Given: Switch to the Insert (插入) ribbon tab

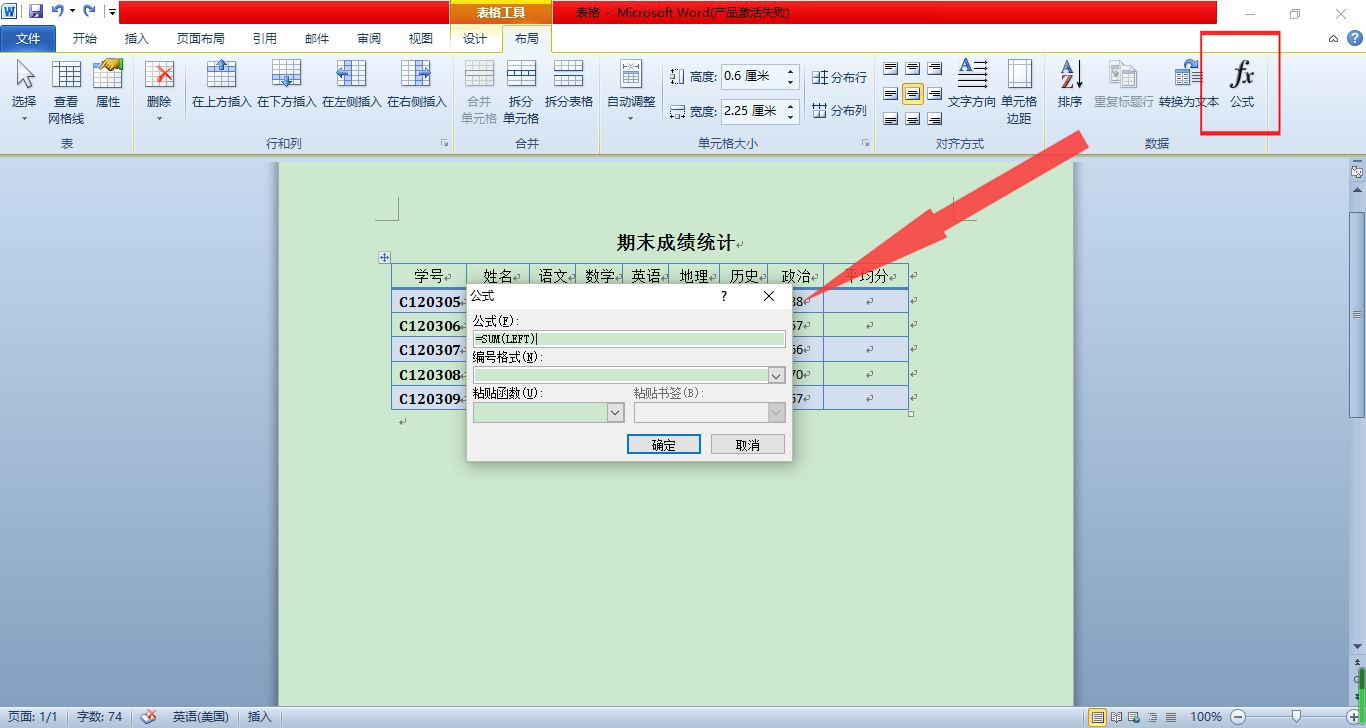Looking at the screenshot, I should [137, 39].
